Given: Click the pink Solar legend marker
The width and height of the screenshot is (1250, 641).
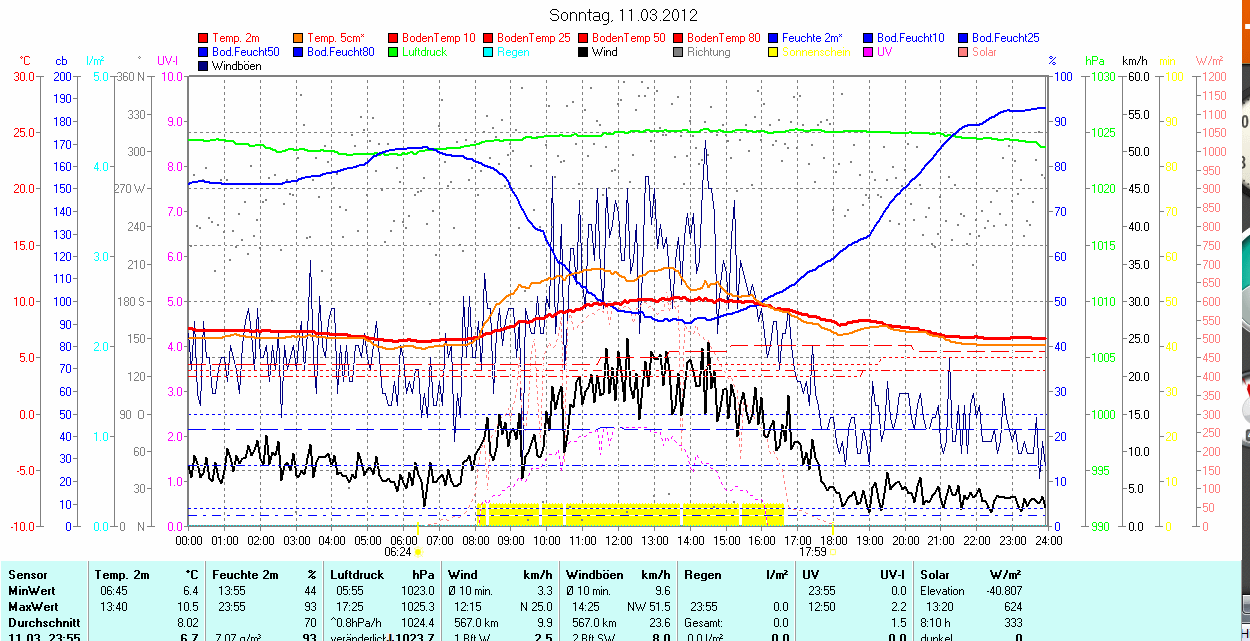Looking at the screenshot, I should [964, 52].
